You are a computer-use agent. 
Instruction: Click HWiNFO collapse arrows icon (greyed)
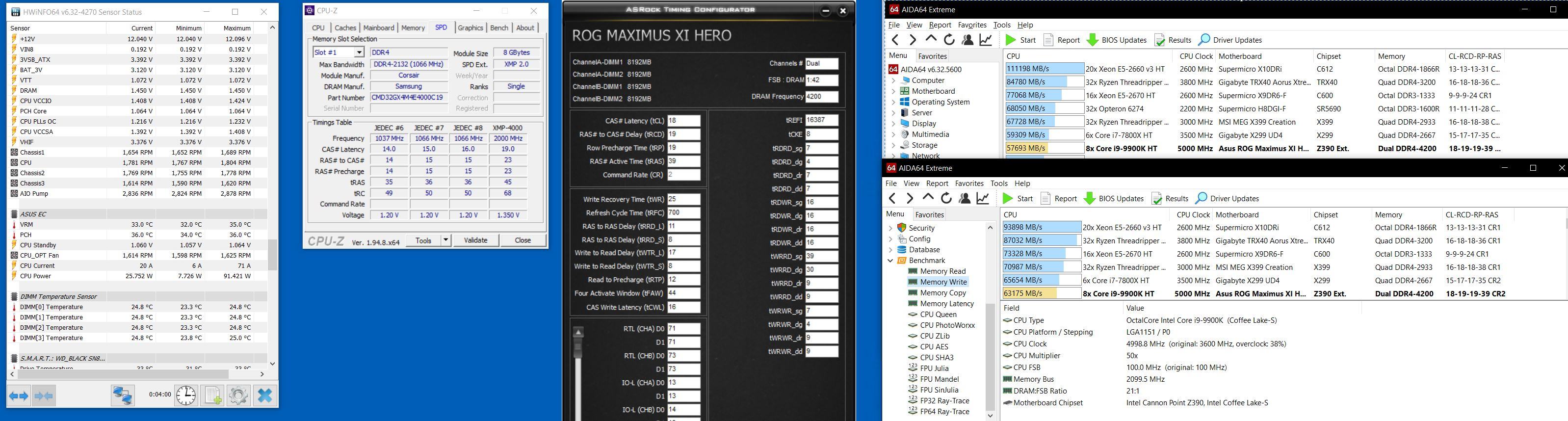click(x=44, y=396)
